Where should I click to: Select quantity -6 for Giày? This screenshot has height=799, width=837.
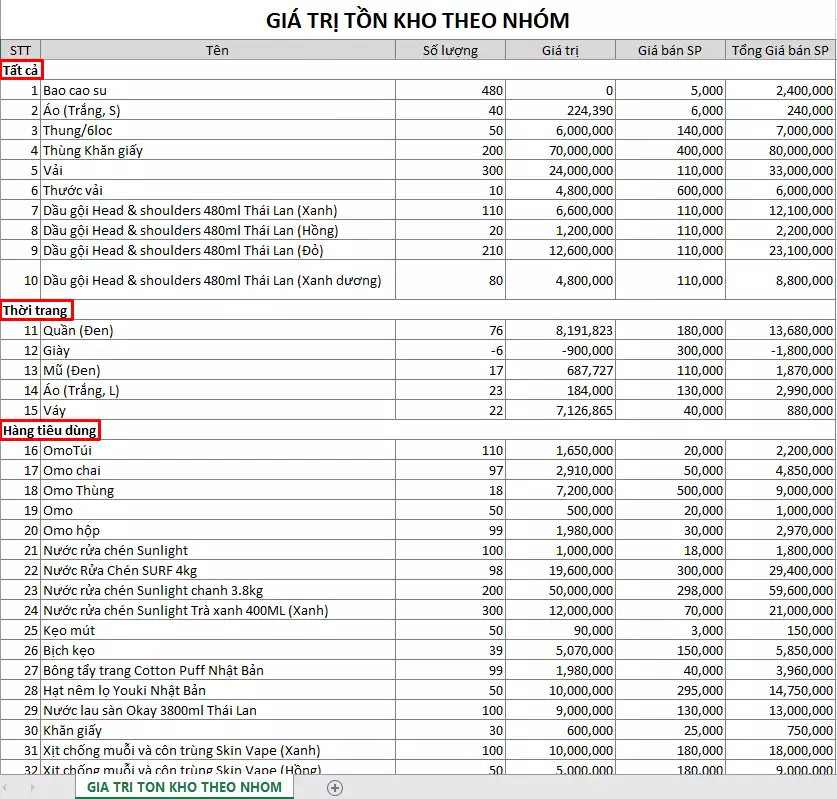click(x=451, y=350)
